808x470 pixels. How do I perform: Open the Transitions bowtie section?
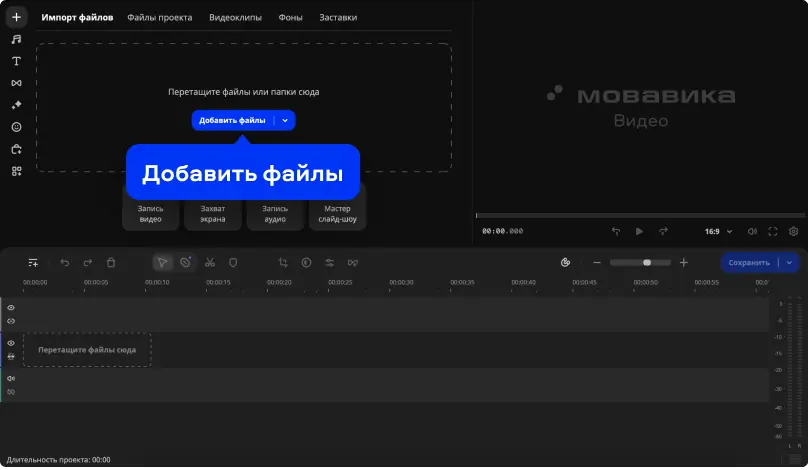pos(16,83)
